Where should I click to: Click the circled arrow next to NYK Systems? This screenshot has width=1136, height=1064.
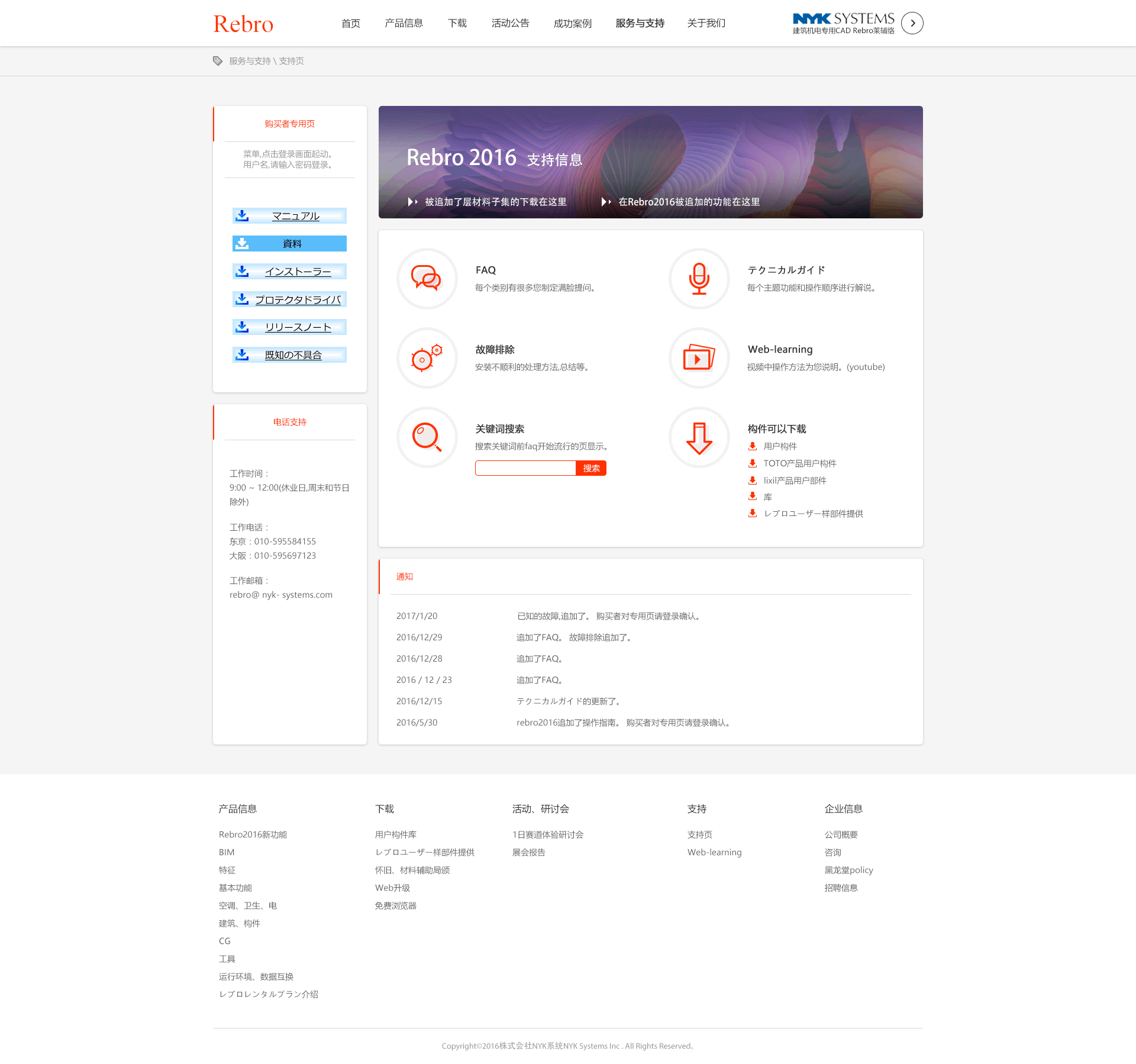(912, 23)
